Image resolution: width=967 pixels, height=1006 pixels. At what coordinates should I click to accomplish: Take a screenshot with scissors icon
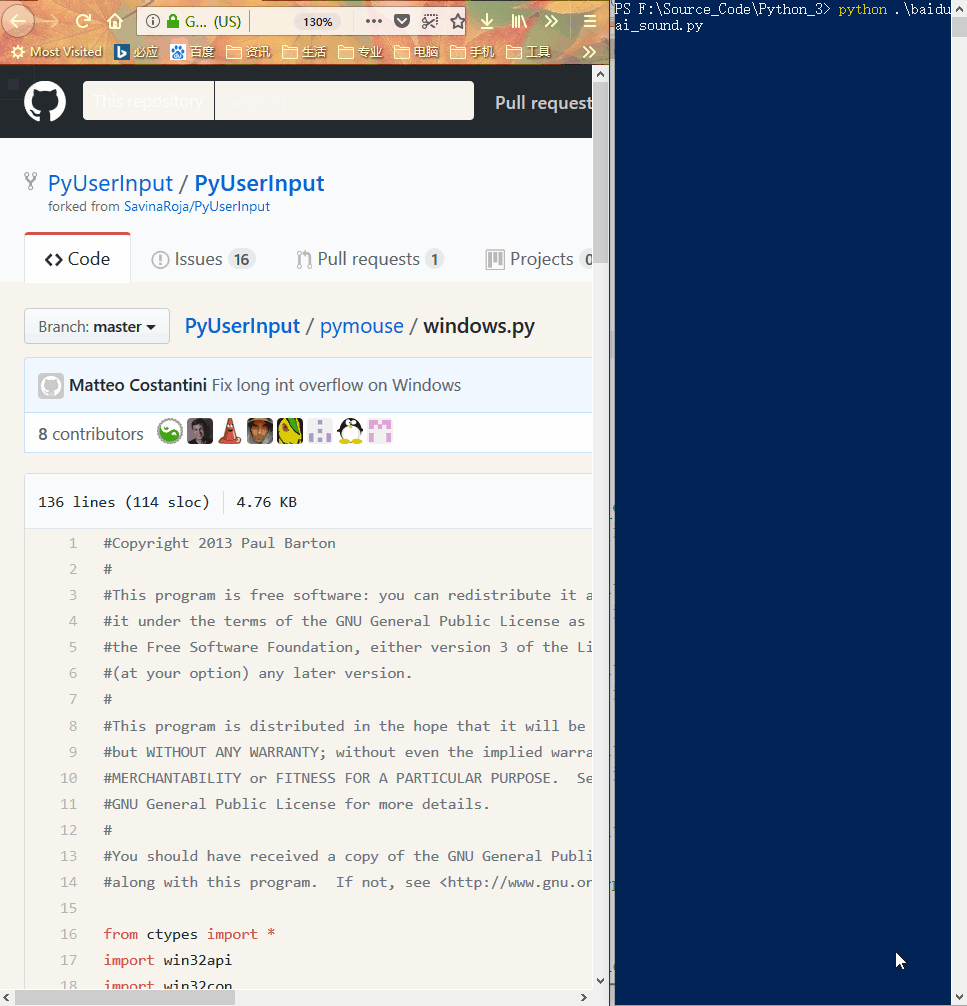point(430,21)
